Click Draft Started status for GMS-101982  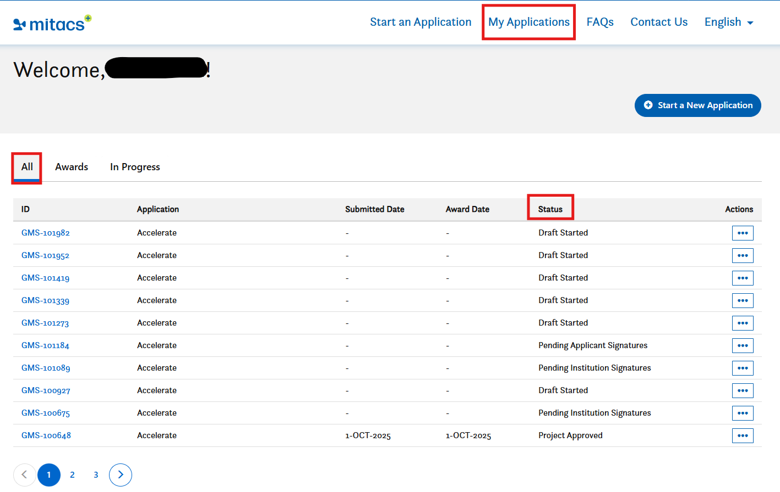563,233
